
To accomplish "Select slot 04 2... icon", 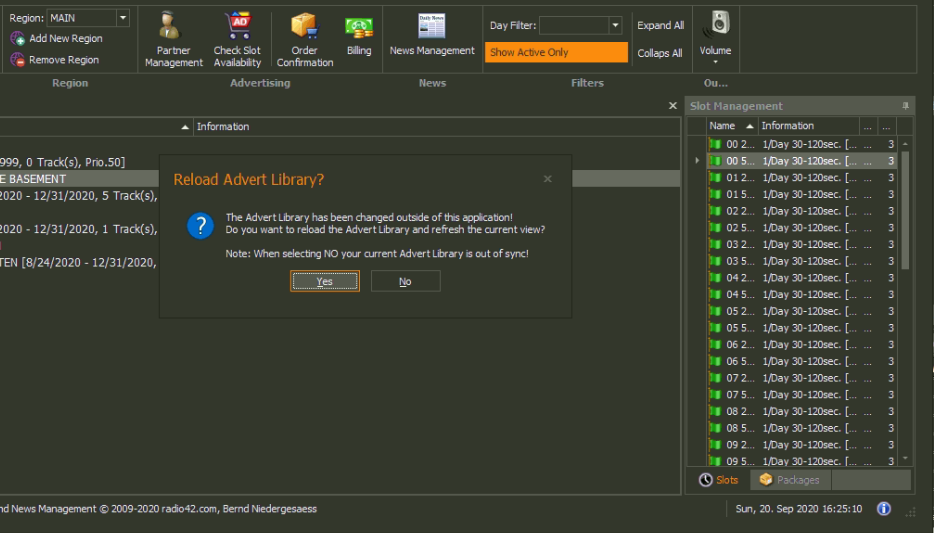I will tap(715, 278).
